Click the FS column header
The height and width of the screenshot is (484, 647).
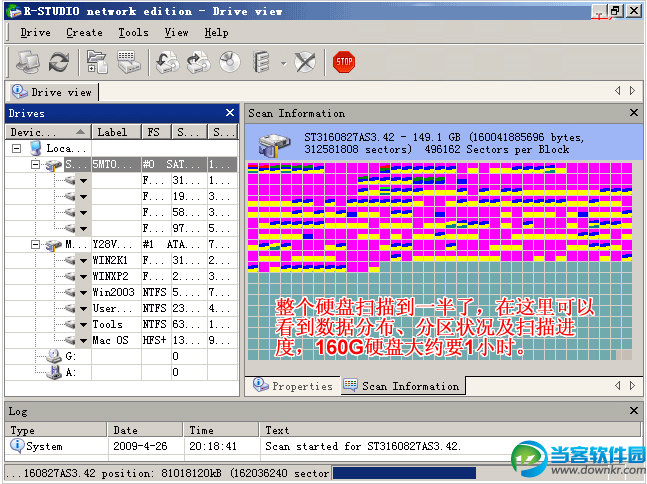coord(156,132)
